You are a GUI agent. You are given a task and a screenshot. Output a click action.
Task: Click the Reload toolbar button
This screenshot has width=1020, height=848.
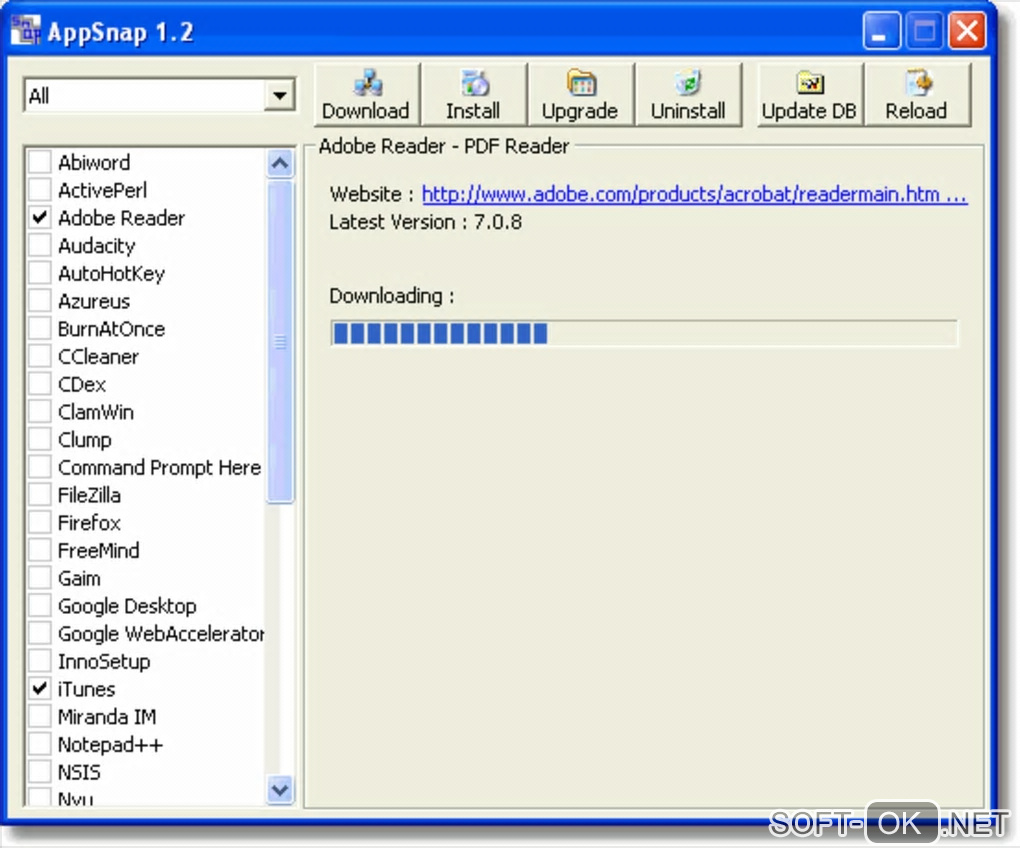tap(917, 95)
